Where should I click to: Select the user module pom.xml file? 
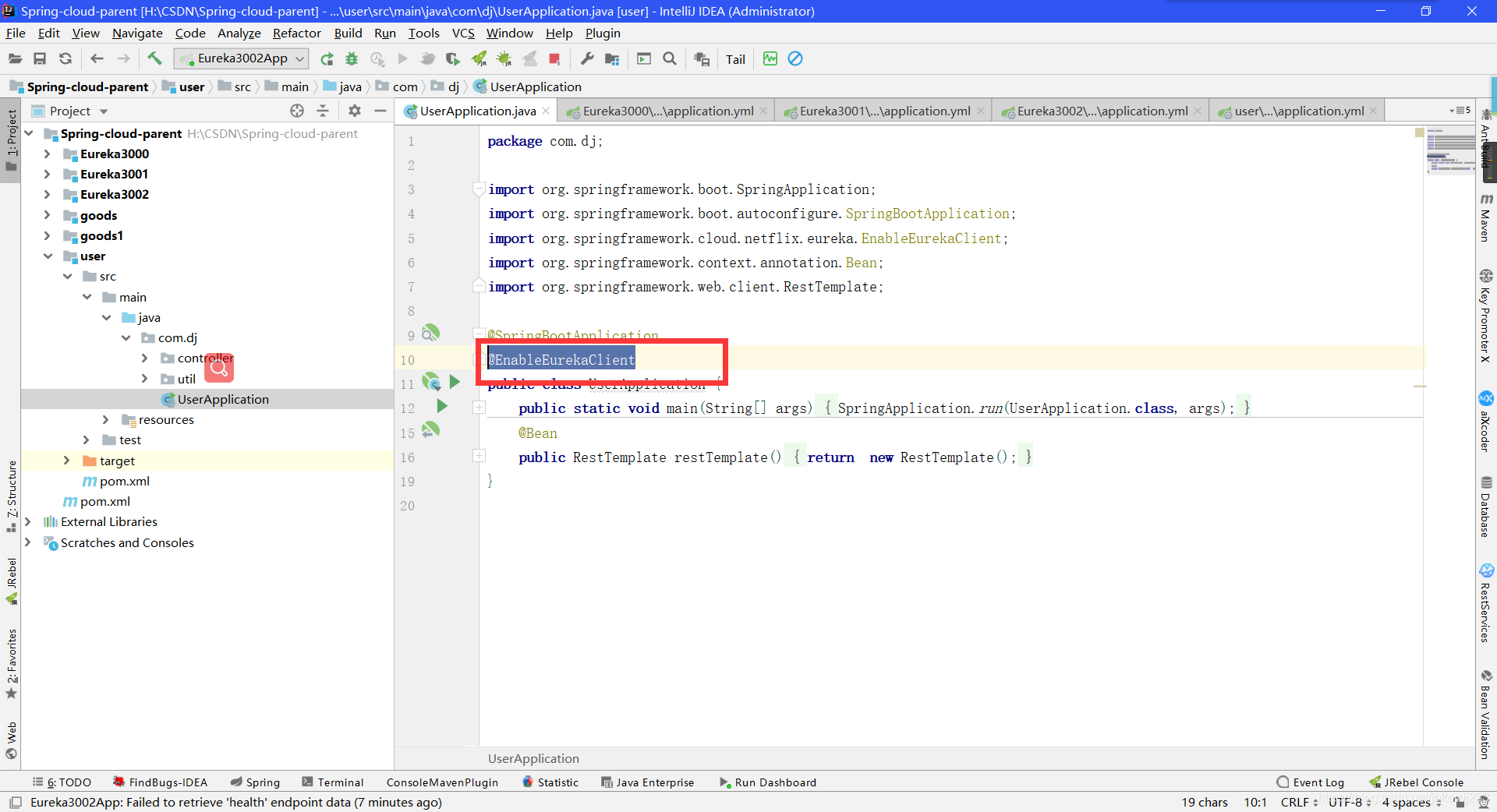(116, 481)
